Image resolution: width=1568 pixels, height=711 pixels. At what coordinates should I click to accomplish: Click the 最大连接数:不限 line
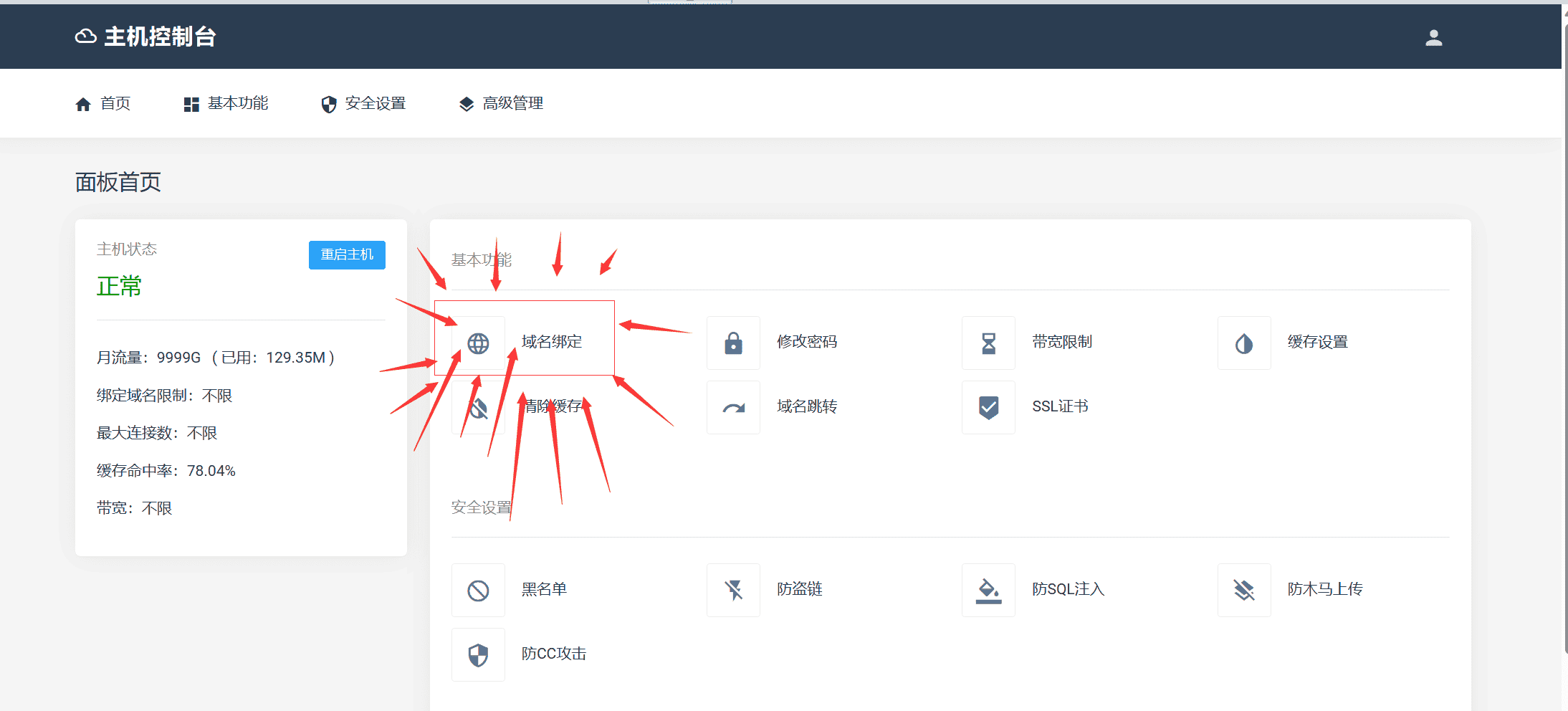[157, 433]
